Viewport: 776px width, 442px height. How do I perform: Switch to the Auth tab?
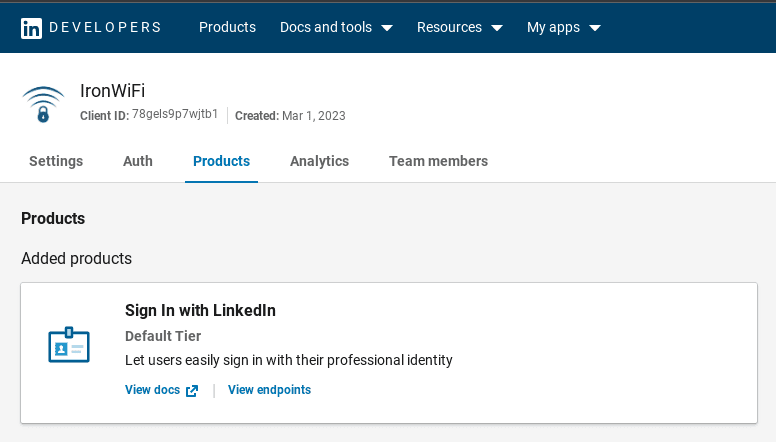[x=138, y=161]
